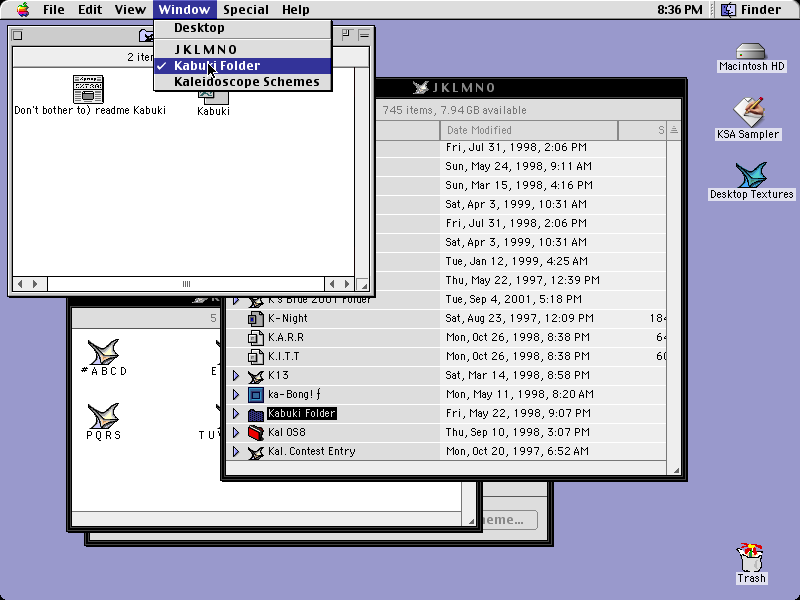
Task: Open the File menu
Action: click(54, 10)
